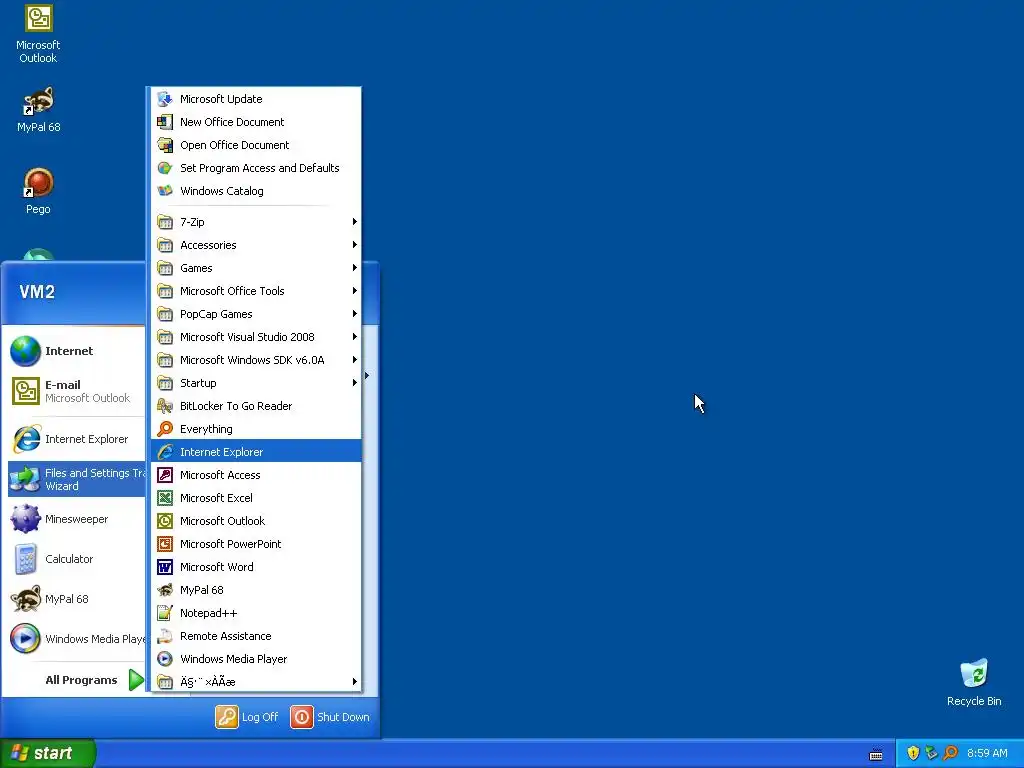Open pinned E-mail Microsoft Outlook item
This screenshot has height=768, width=1024.
[x=76, y=391]
